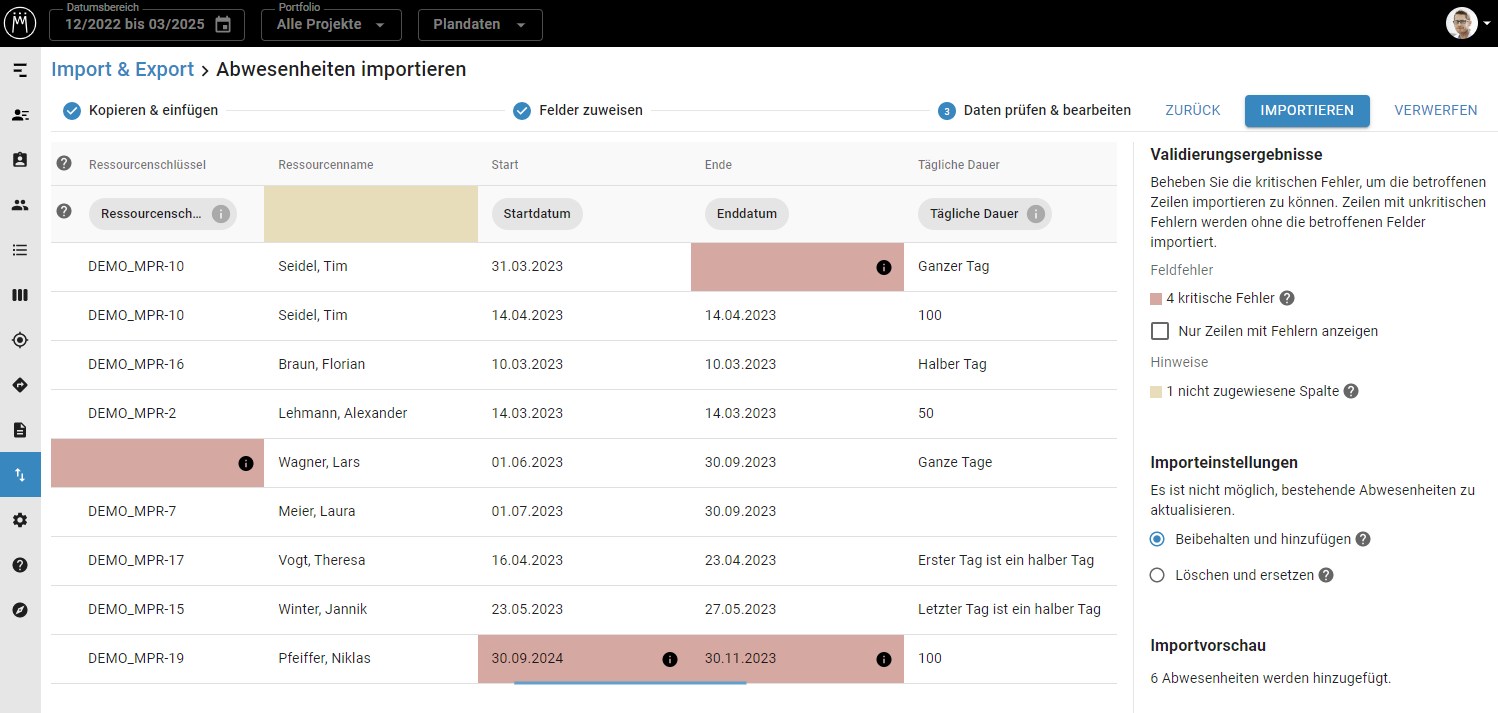Open the bulleted list icon in sidebar
The image size is (1498, 713).
point(20,250)
